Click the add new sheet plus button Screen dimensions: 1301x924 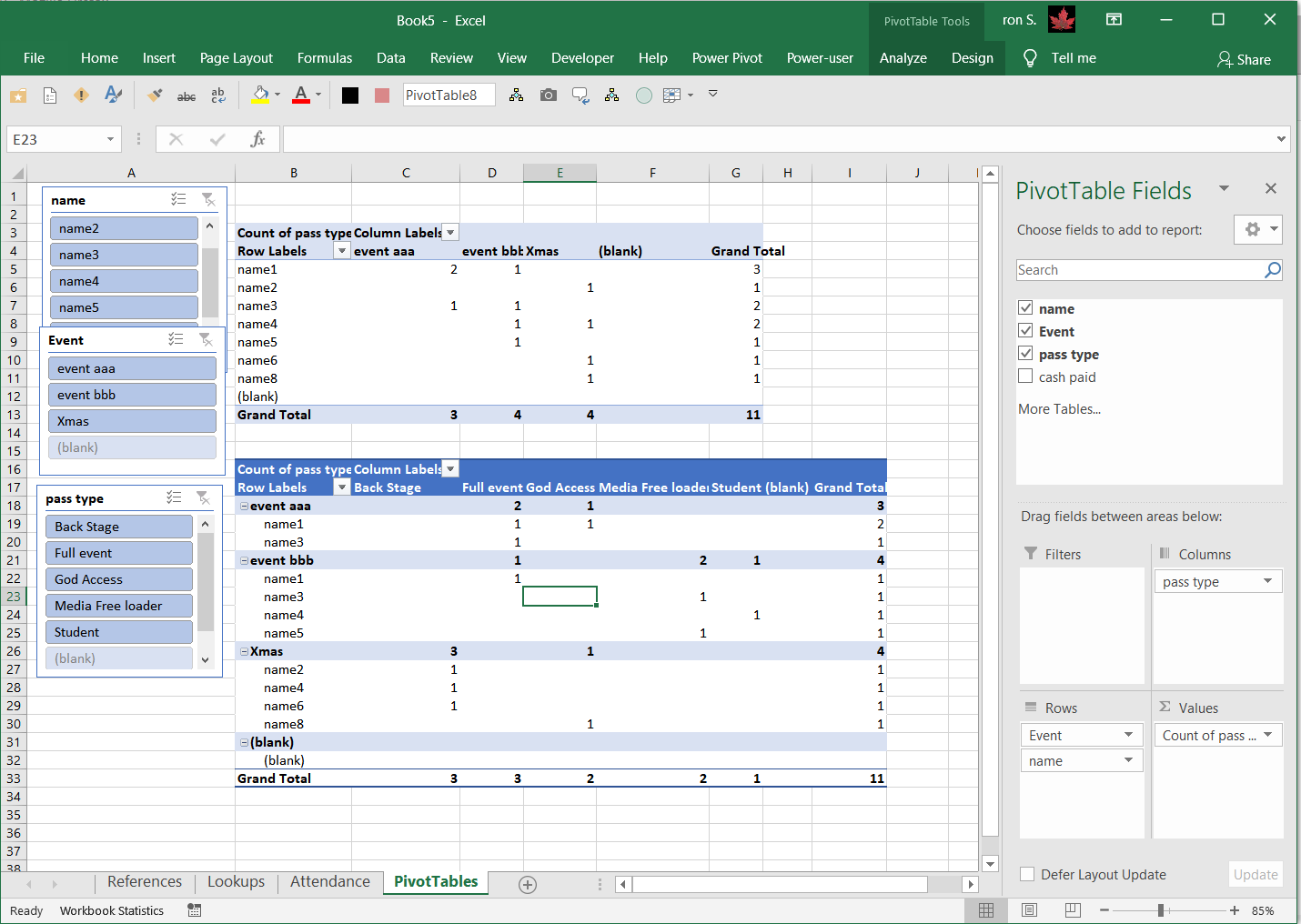[527, 884]
